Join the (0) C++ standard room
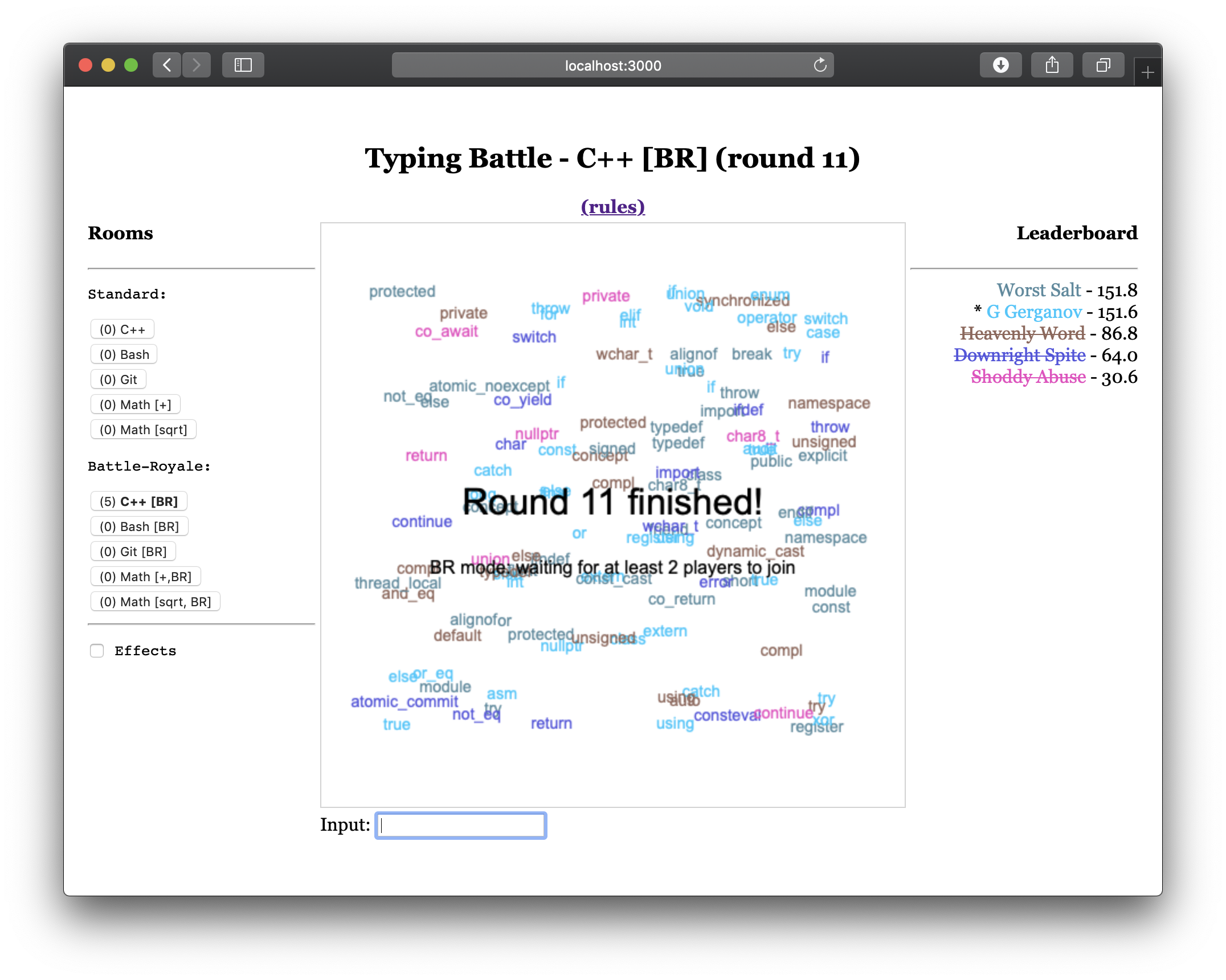 pos(122,329)
